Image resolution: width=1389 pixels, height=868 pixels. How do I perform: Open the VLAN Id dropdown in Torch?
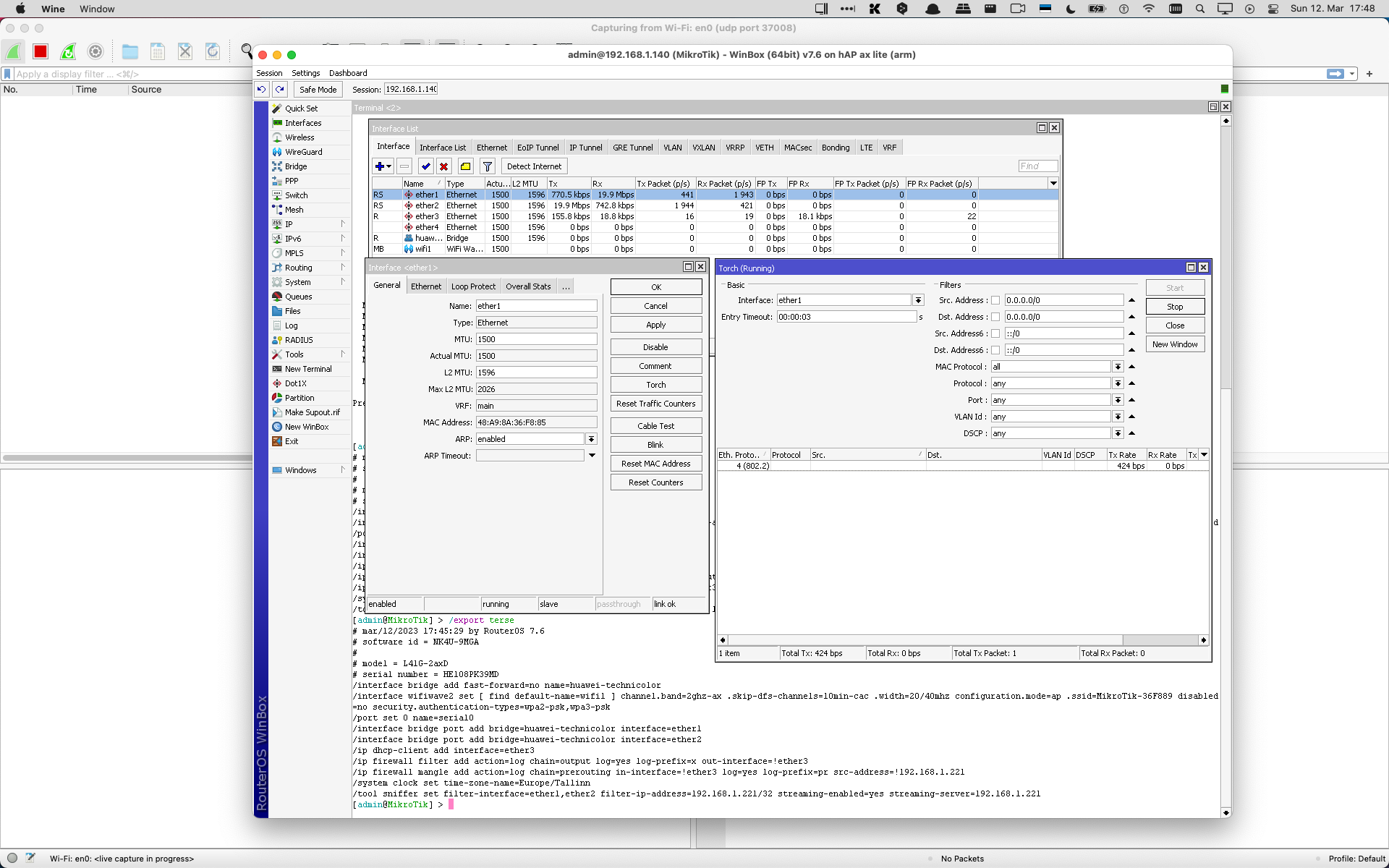coord(1118,417)
